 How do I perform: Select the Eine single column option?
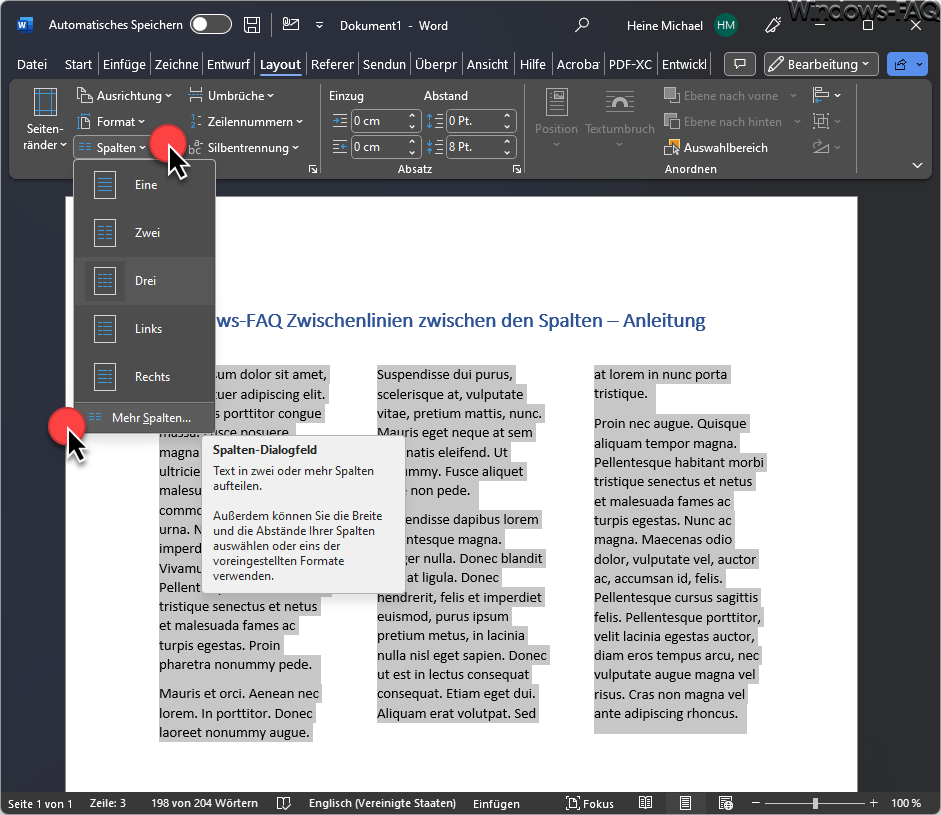[x=145, y=185]
